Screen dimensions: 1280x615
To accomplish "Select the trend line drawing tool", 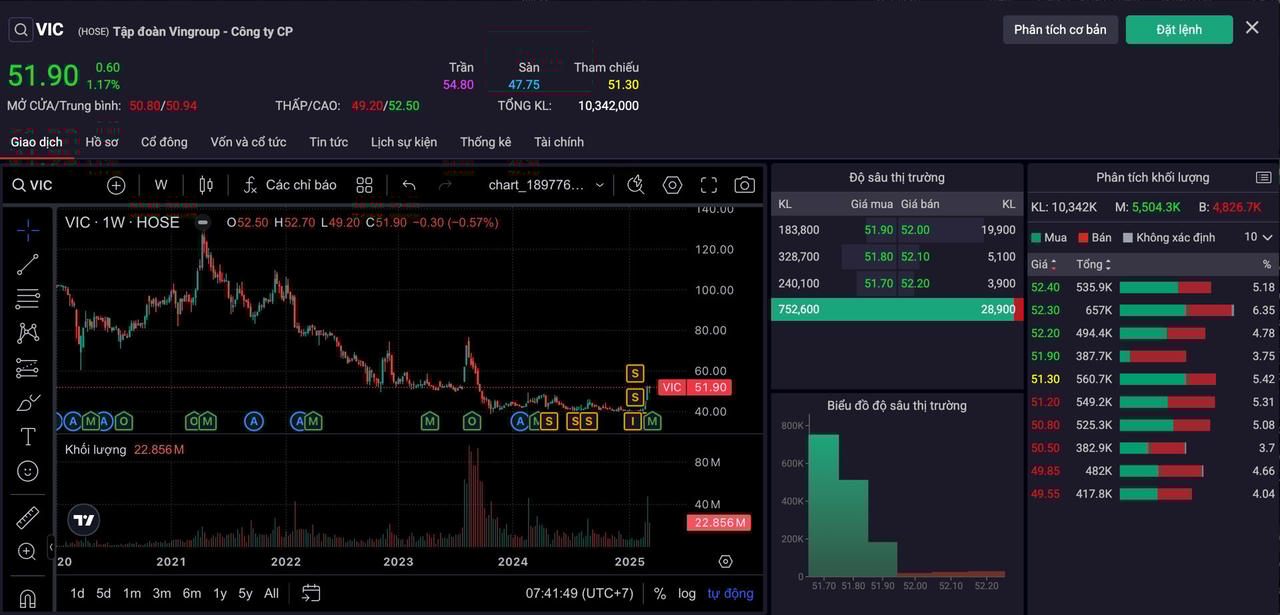I will (x=28, y=264).
